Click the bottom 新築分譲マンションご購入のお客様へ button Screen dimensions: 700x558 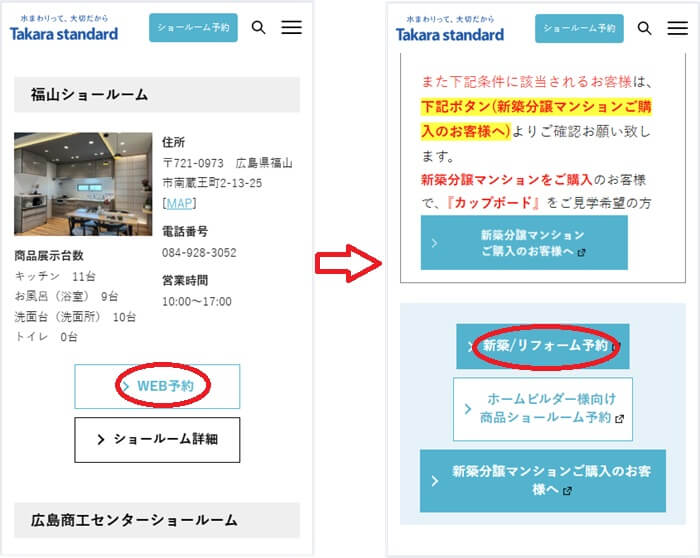tap(542, 480)
